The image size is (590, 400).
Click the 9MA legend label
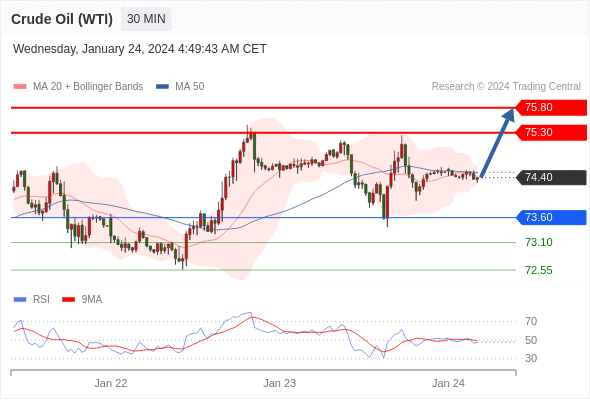coord(92,300)
